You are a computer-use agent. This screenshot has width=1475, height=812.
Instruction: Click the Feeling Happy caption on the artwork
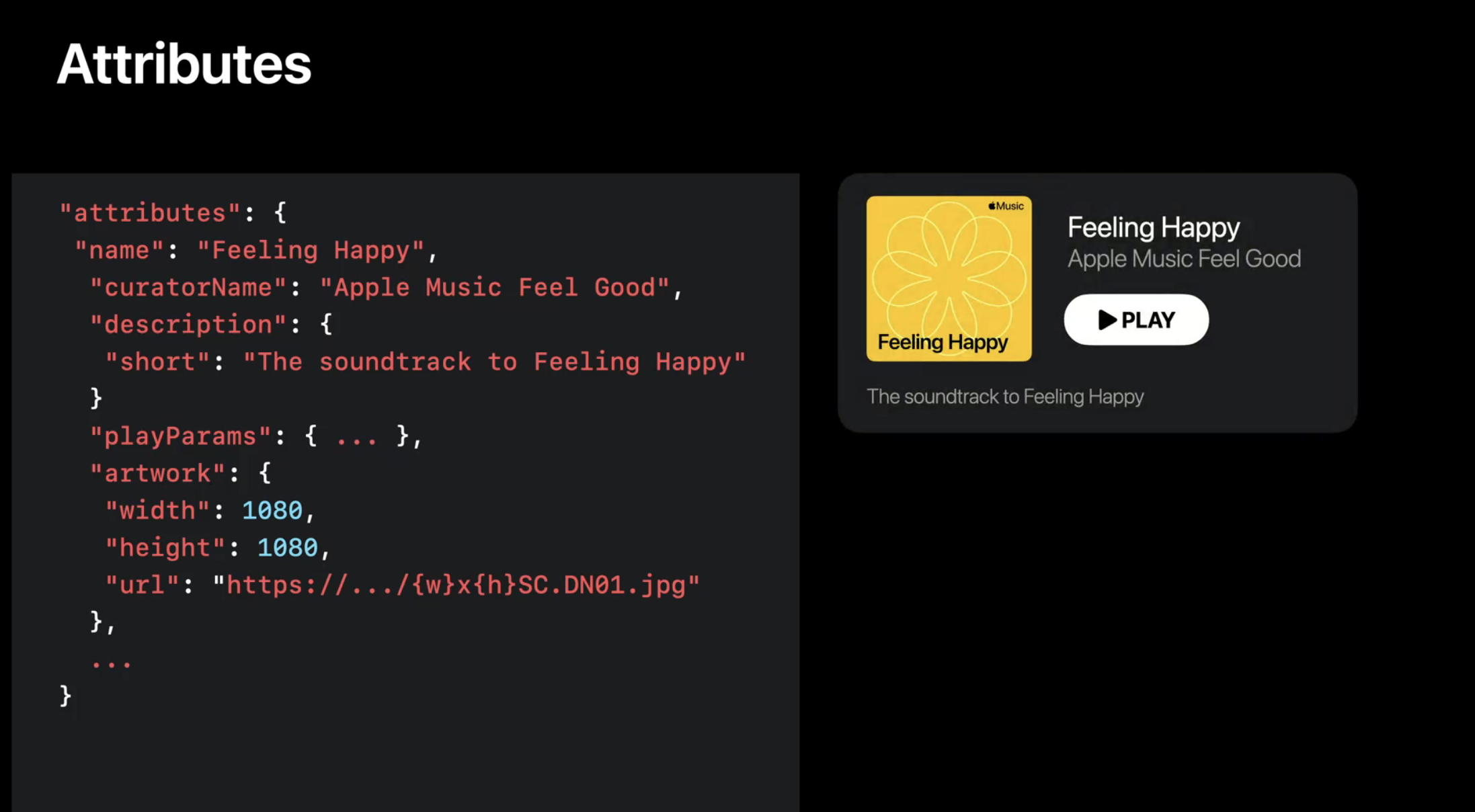click(x=943, y=343)
